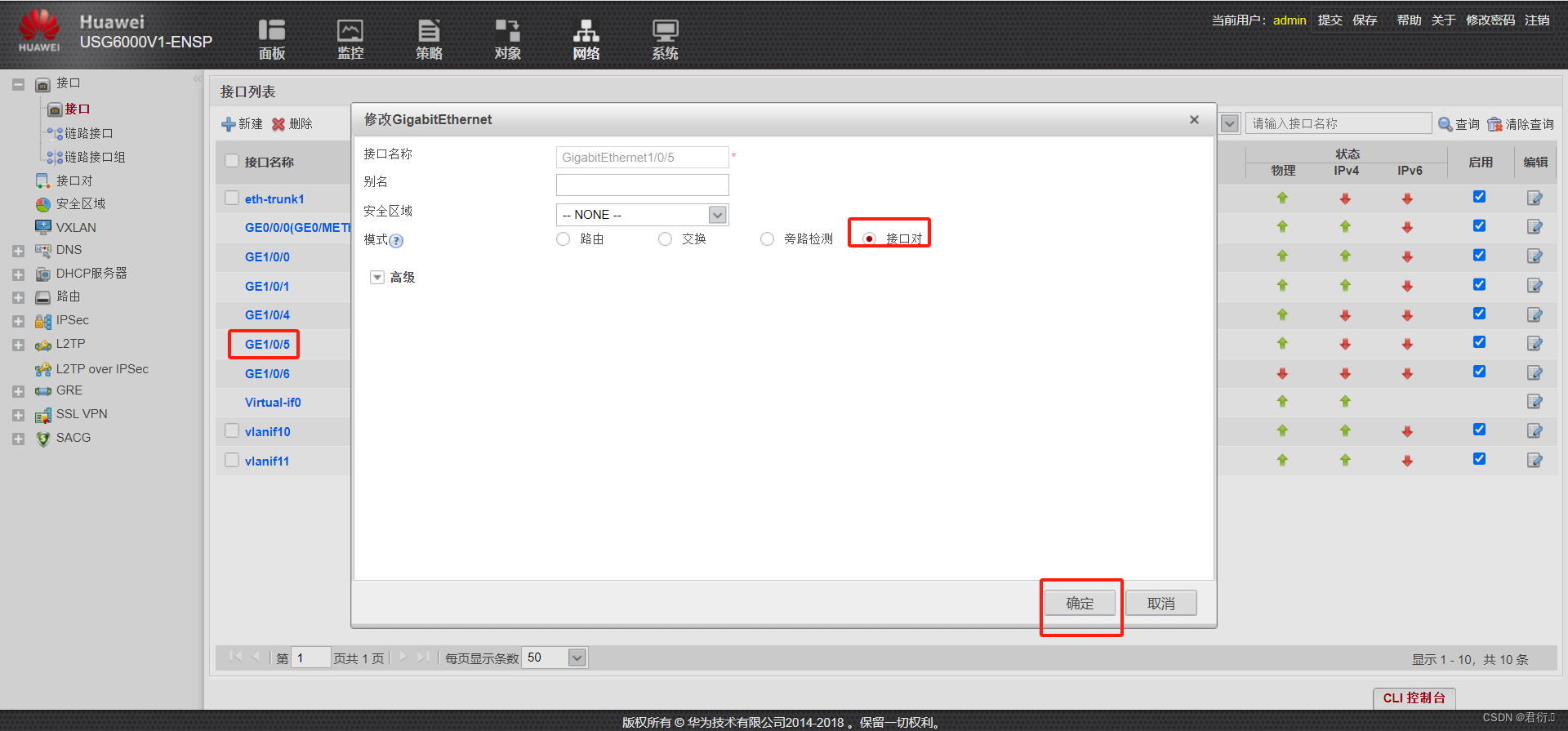Select the 接口对 mode radio button
The image size is (1568, 731).
(869, 238)
